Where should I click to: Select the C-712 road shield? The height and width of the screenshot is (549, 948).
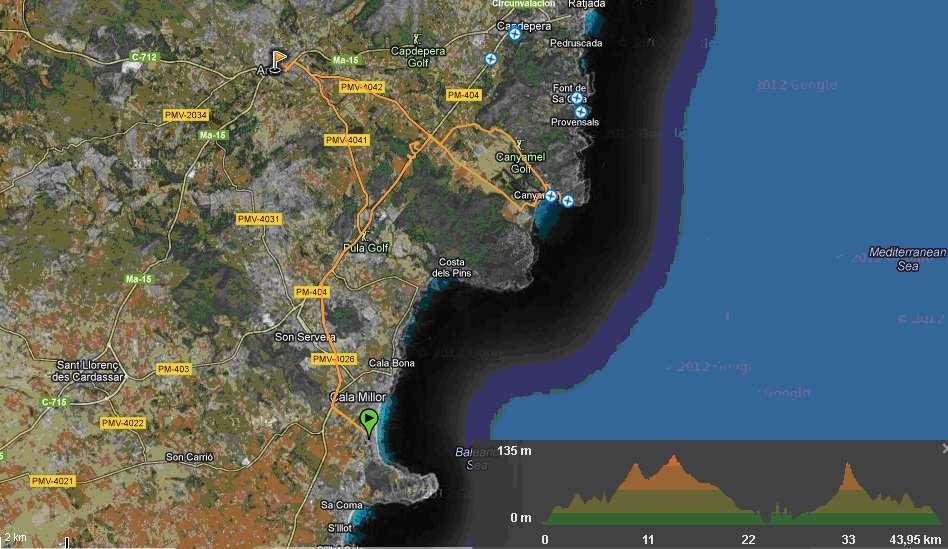[x=144, y=57]
